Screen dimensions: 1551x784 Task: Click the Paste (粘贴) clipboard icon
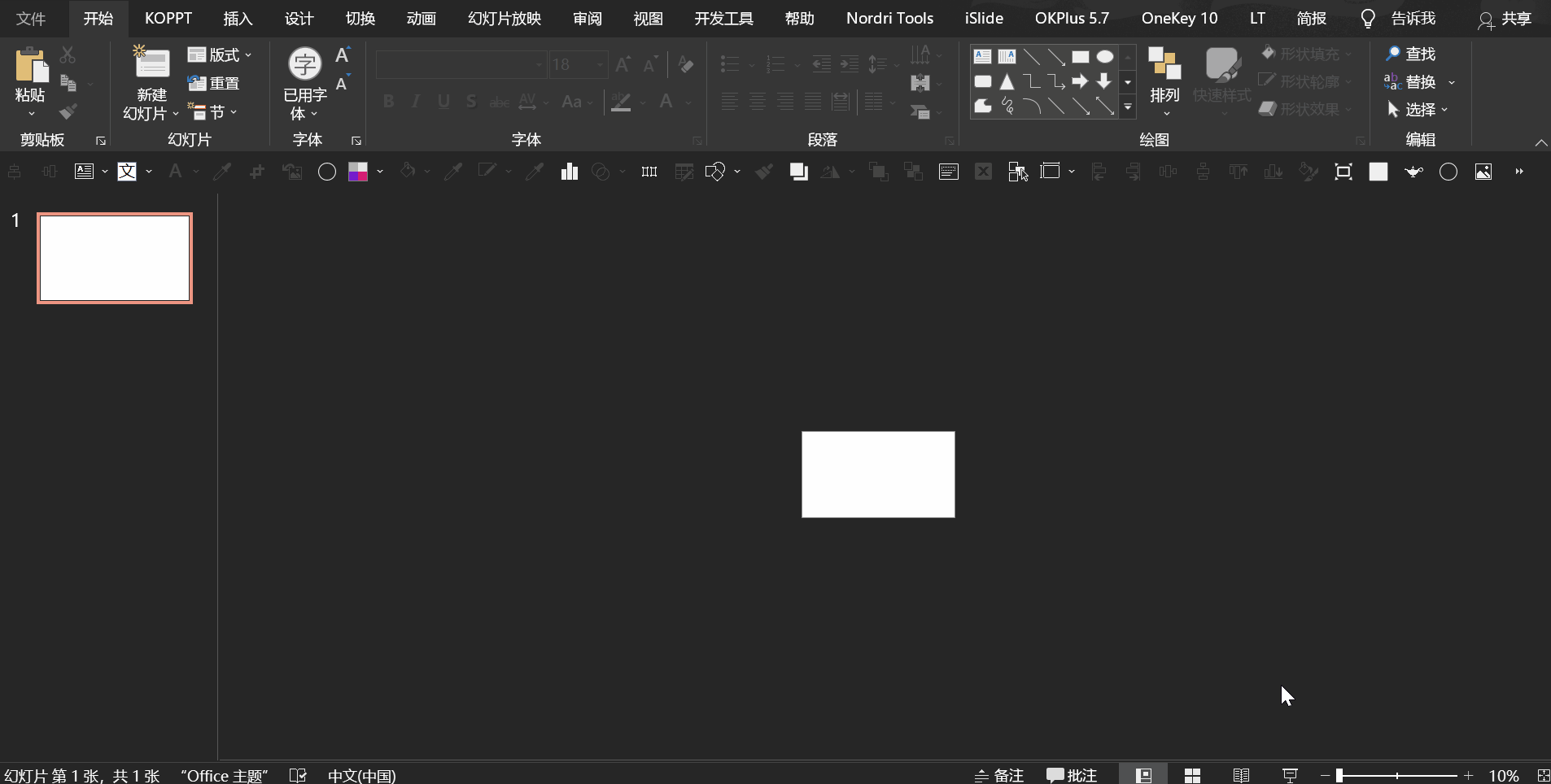point(30,67)
